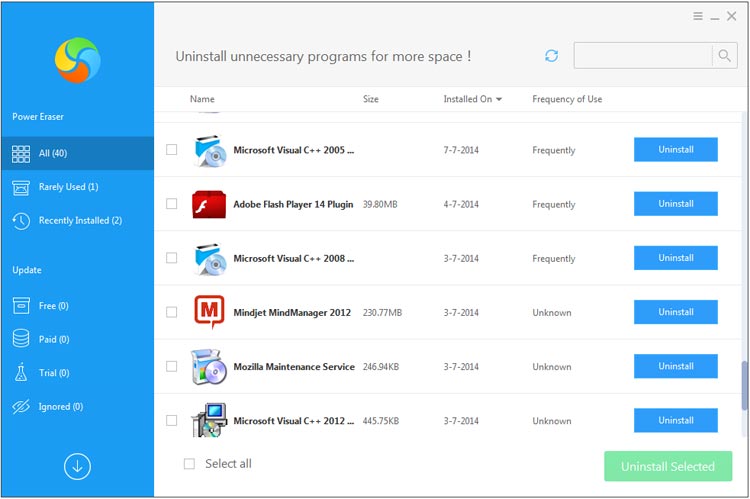Click the Rarely Used box icon
Viewport: 750px width, 499px height.
tap(21, 188)
